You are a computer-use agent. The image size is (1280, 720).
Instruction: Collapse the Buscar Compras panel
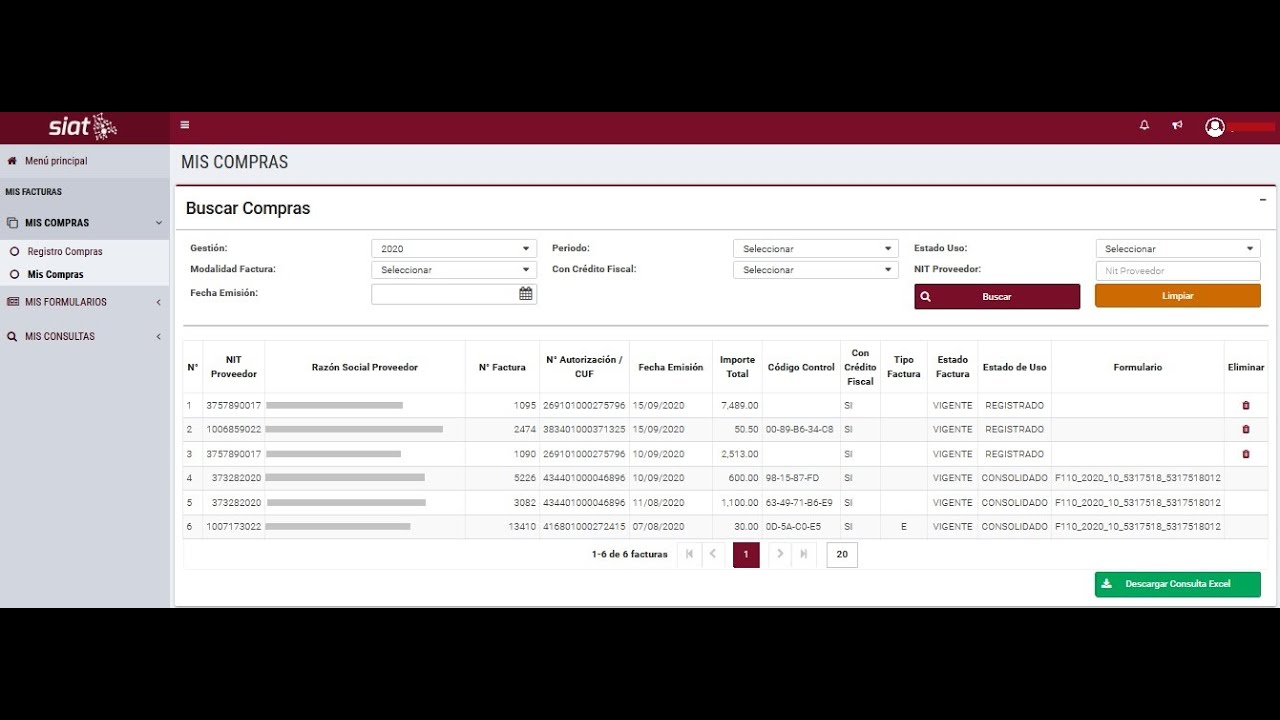coord(1263,199)
